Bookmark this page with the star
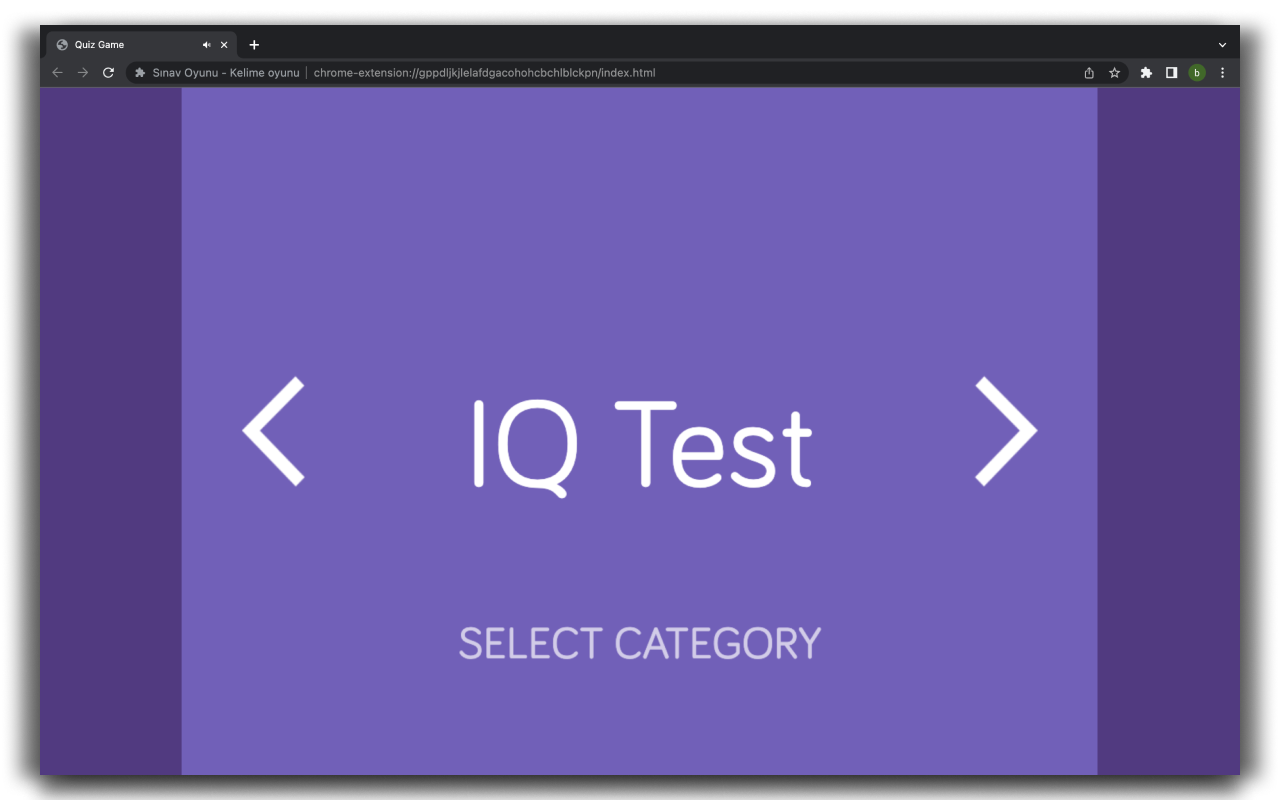The width and height of the screenshot is (1280, 800). 1114,73
